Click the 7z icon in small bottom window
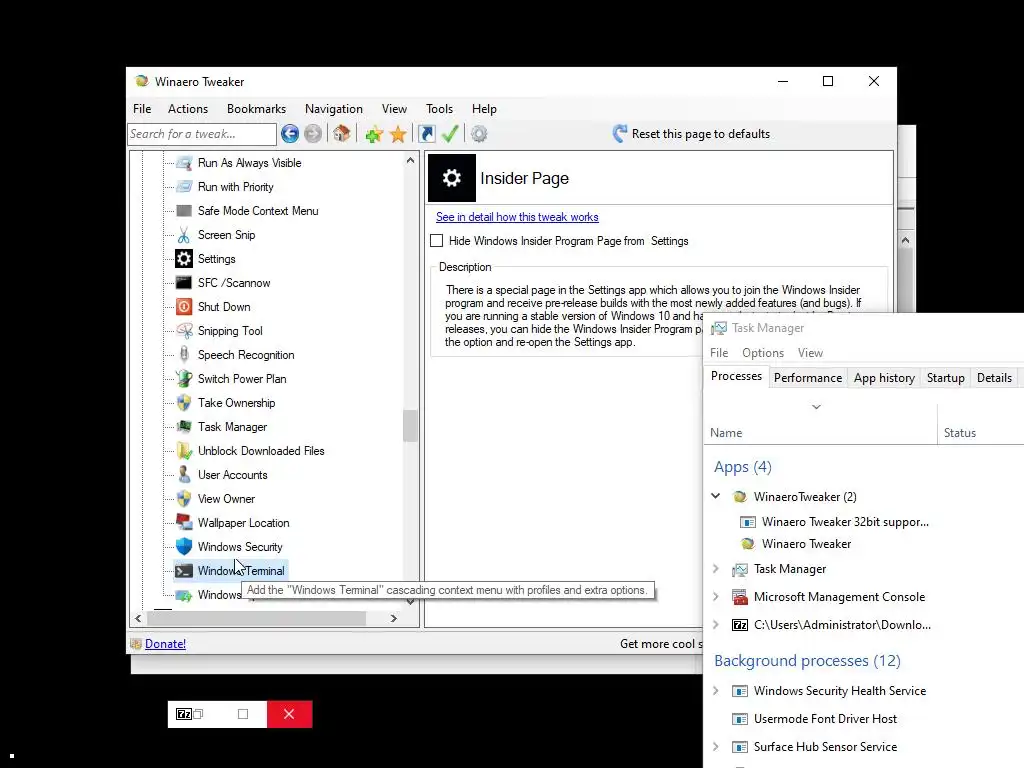 (184, 714)
